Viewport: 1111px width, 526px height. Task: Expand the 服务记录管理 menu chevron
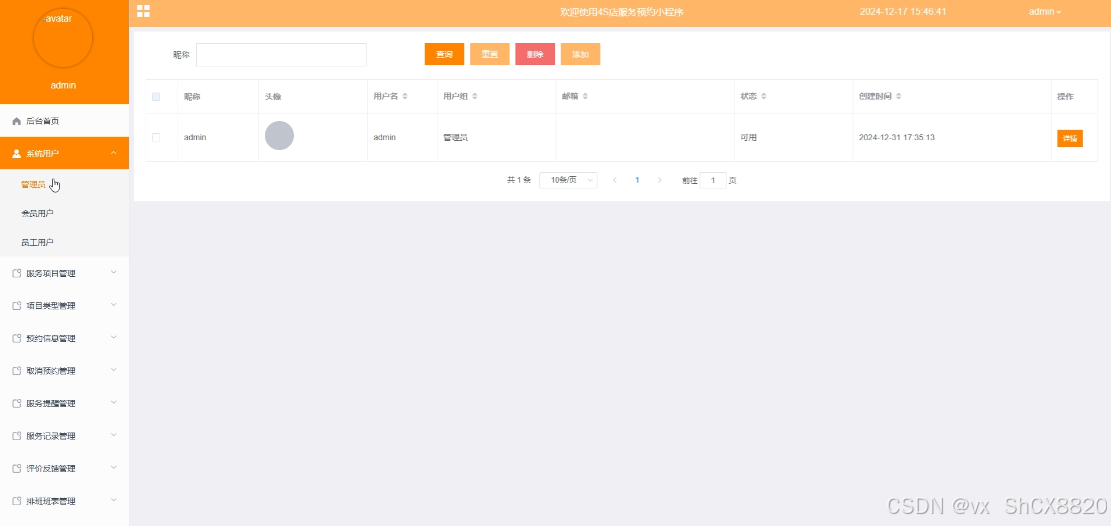point(113,435)
